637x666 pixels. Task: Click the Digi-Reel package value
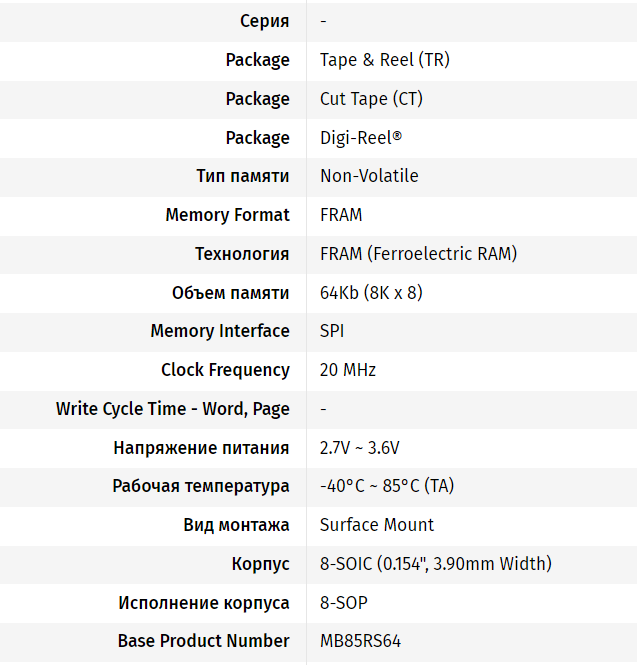[x=361, y=138]
